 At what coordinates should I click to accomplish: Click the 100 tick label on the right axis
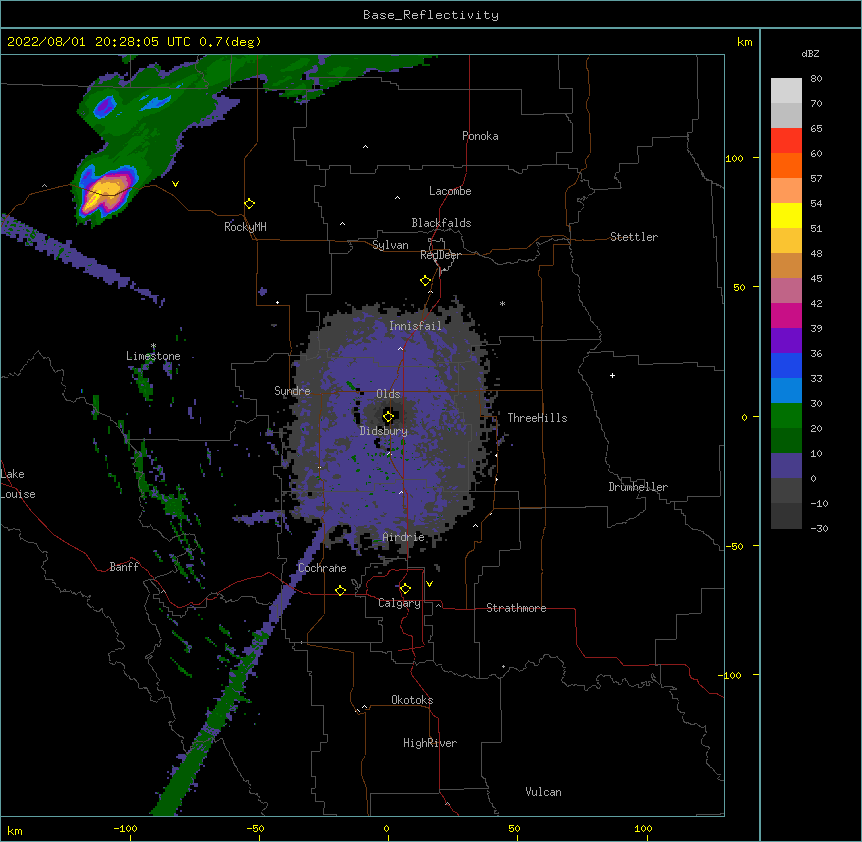coord(734,158)
